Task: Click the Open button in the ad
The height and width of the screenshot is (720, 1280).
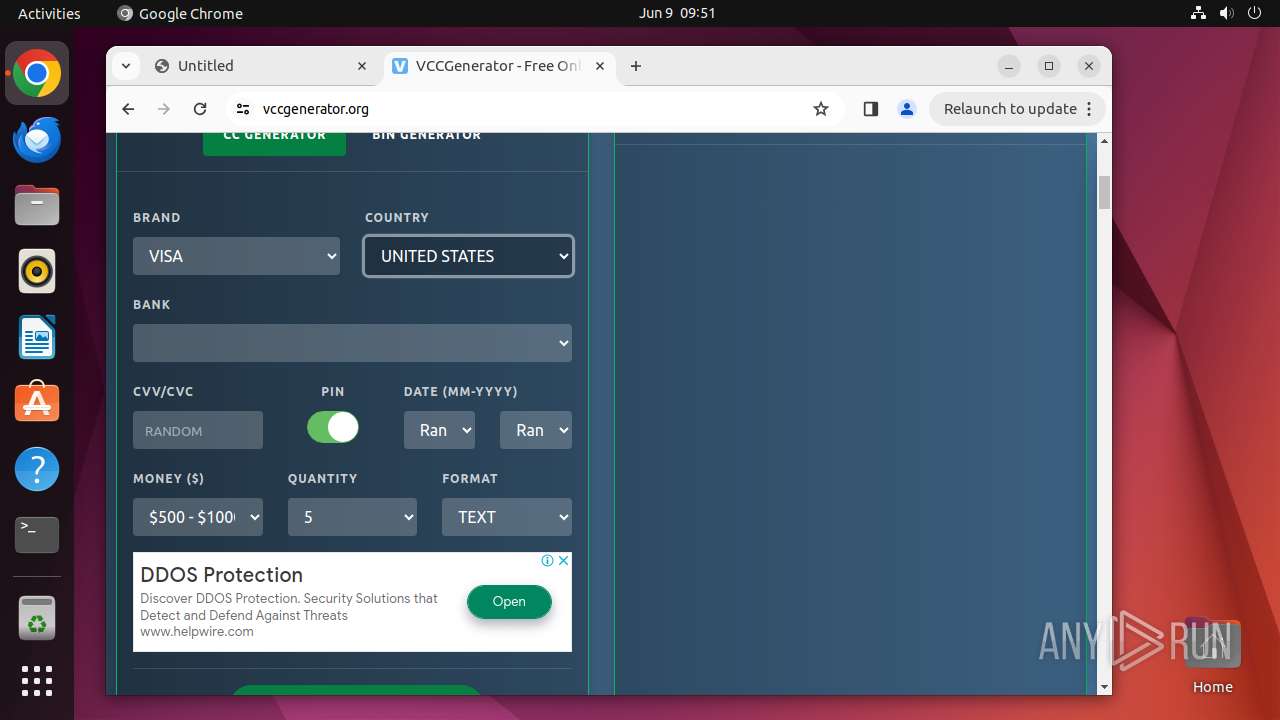Action: 509,601
